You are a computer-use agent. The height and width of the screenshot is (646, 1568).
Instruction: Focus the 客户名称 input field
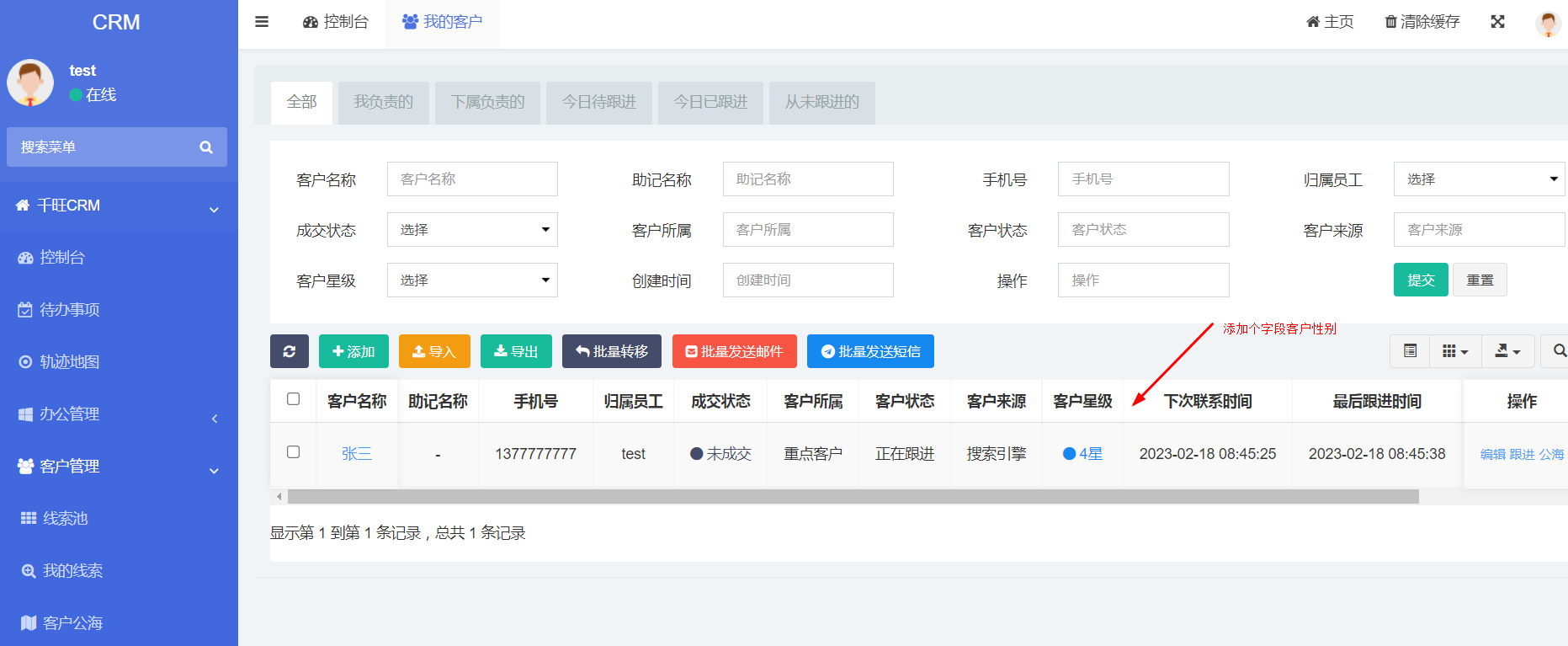pyautogui.click(x=472, y=179)
